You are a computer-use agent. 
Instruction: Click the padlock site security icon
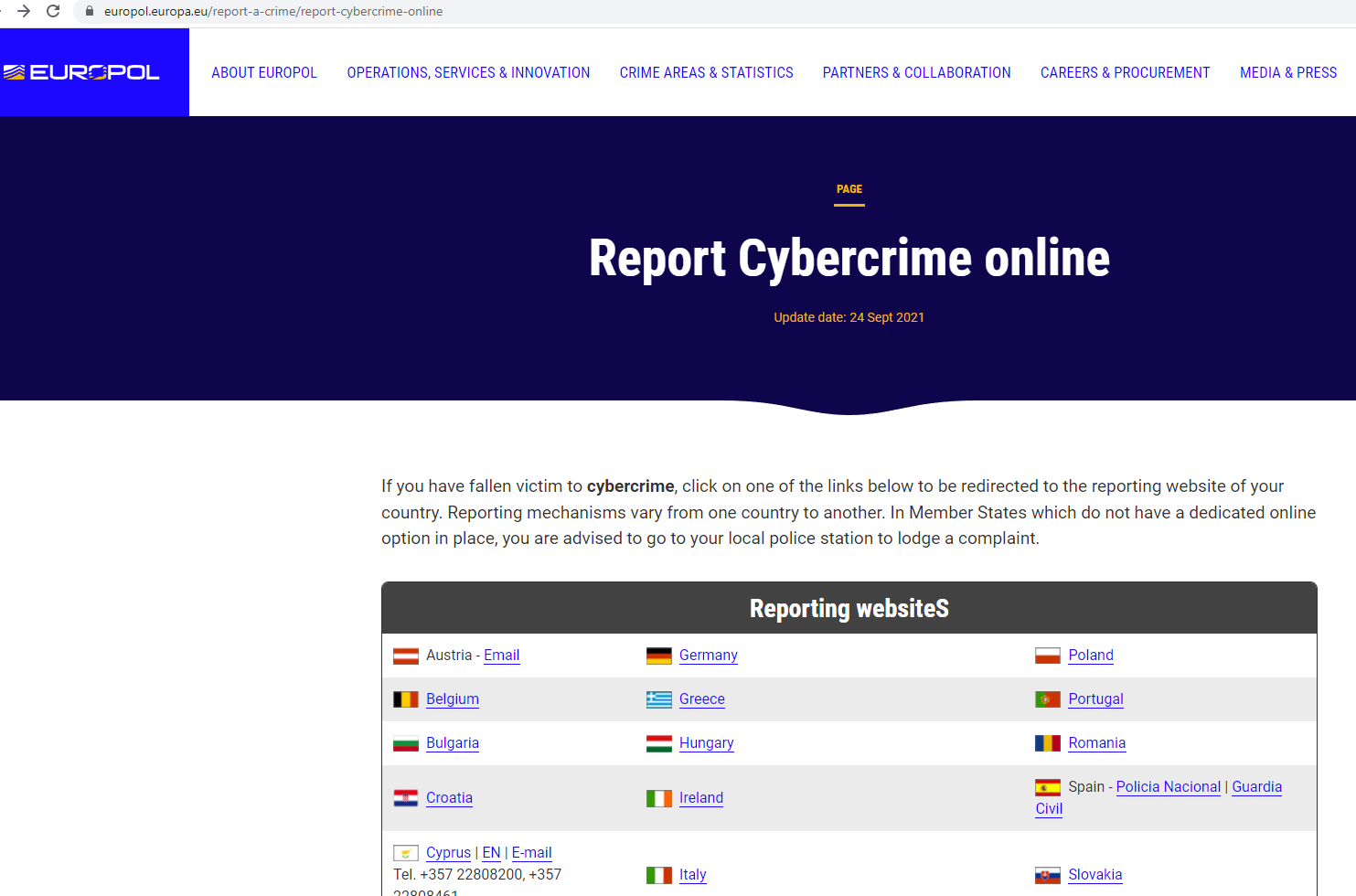coord(90,11)
